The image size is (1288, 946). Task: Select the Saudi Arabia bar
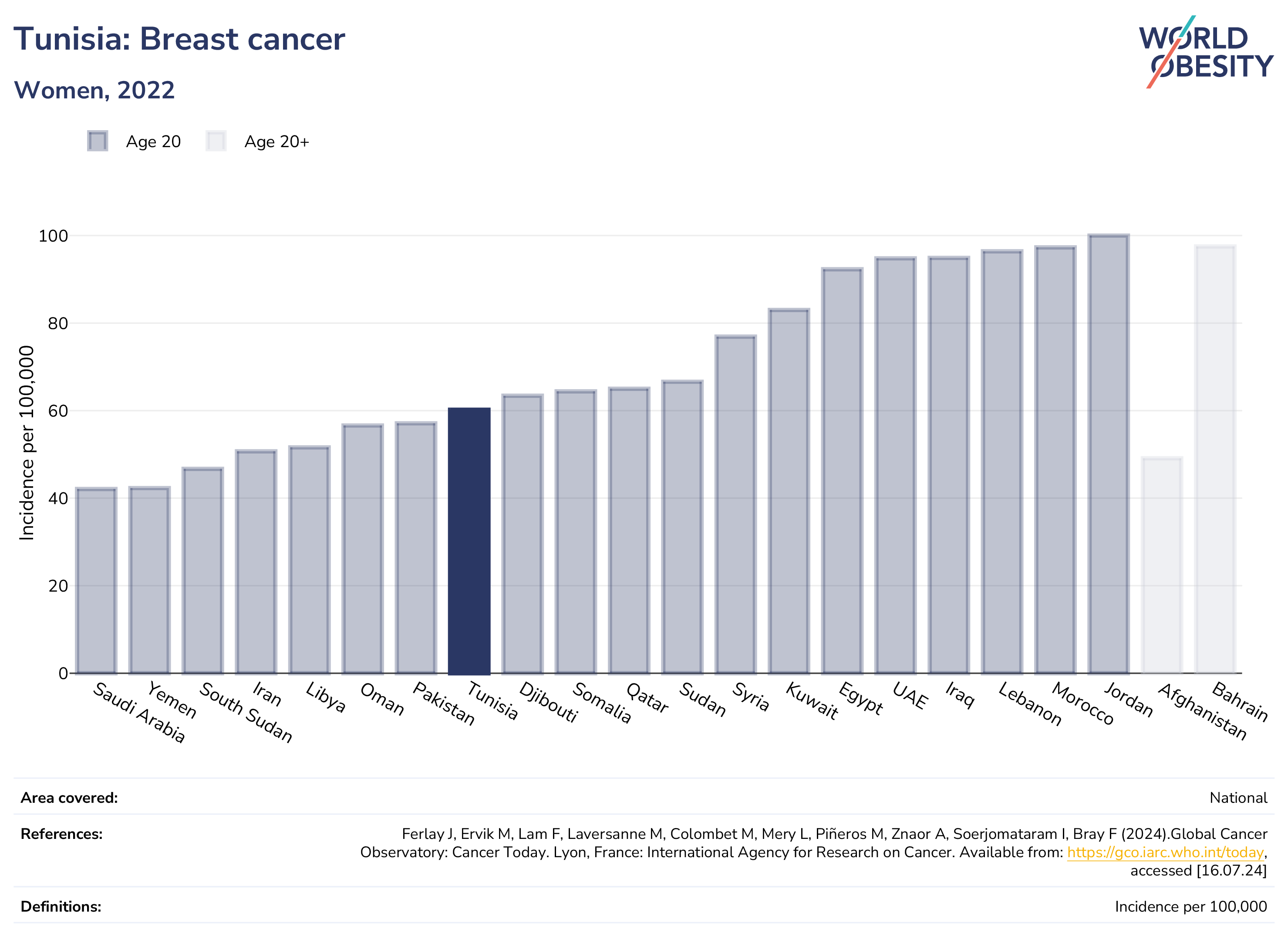(96, 581)
